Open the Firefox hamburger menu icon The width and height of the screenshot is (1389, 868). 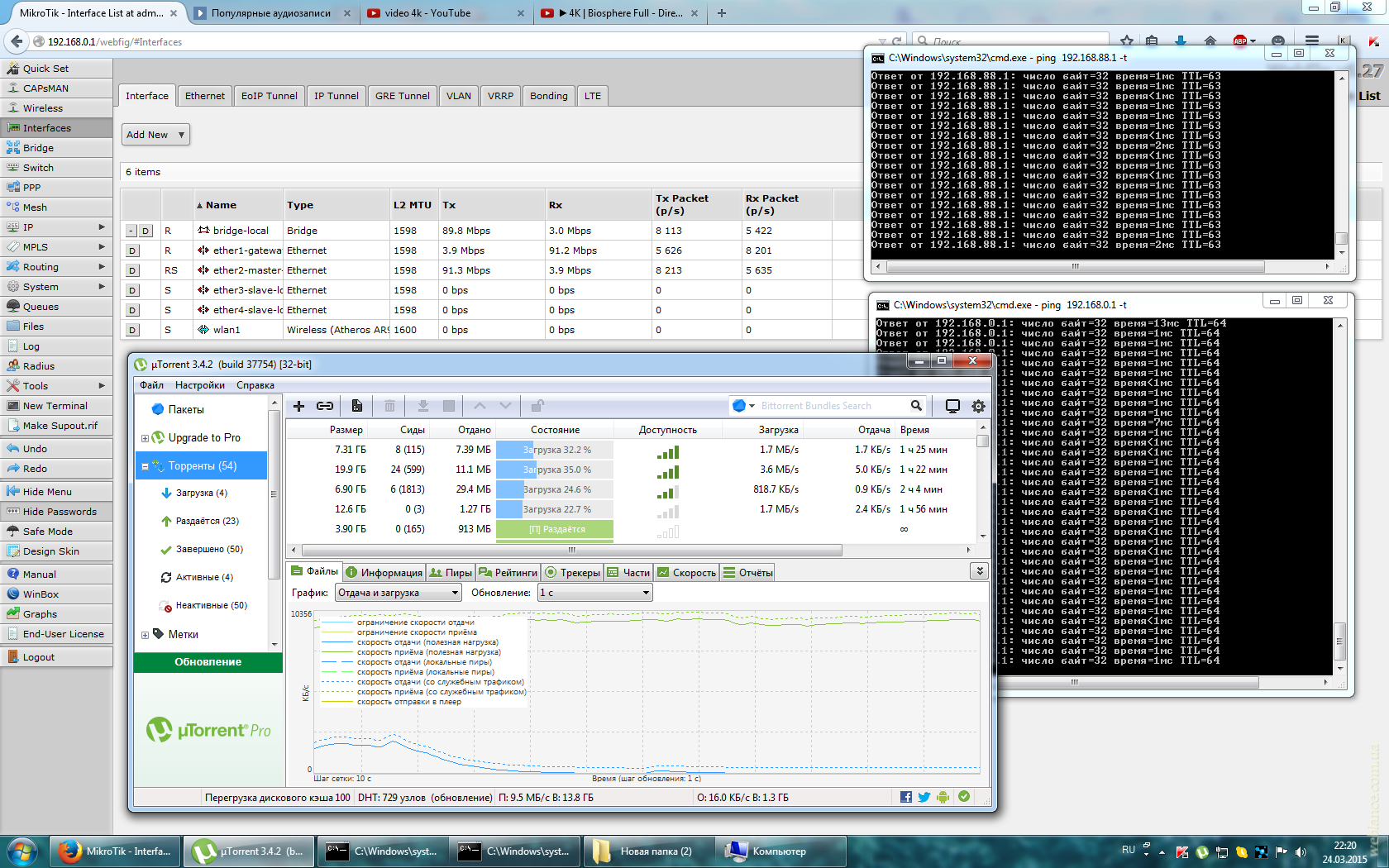tap(1312, 41)
